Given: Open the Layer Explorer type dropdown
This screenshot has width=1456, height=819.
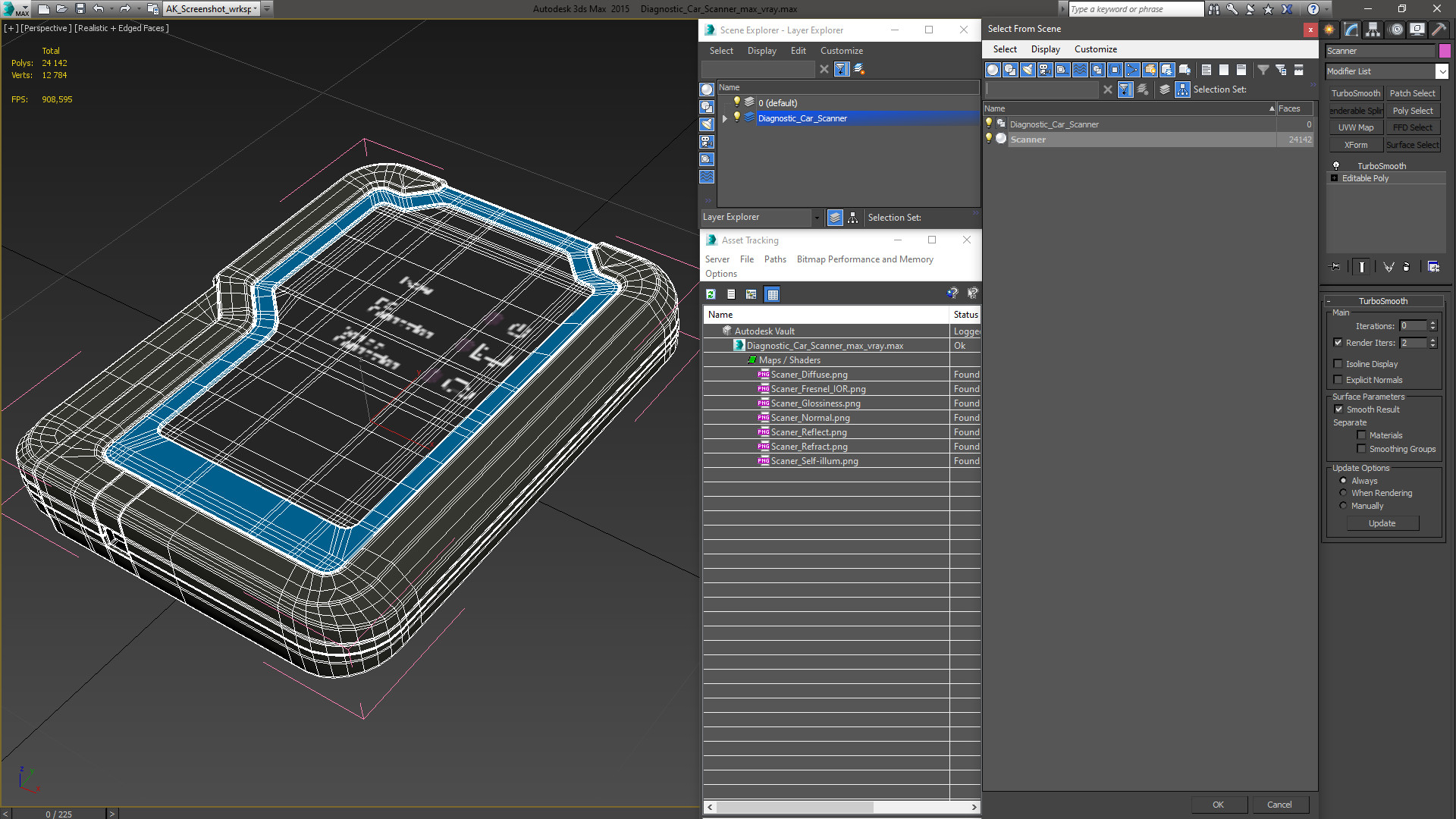Looking at the screenshot, I should [x=817, y=218].
